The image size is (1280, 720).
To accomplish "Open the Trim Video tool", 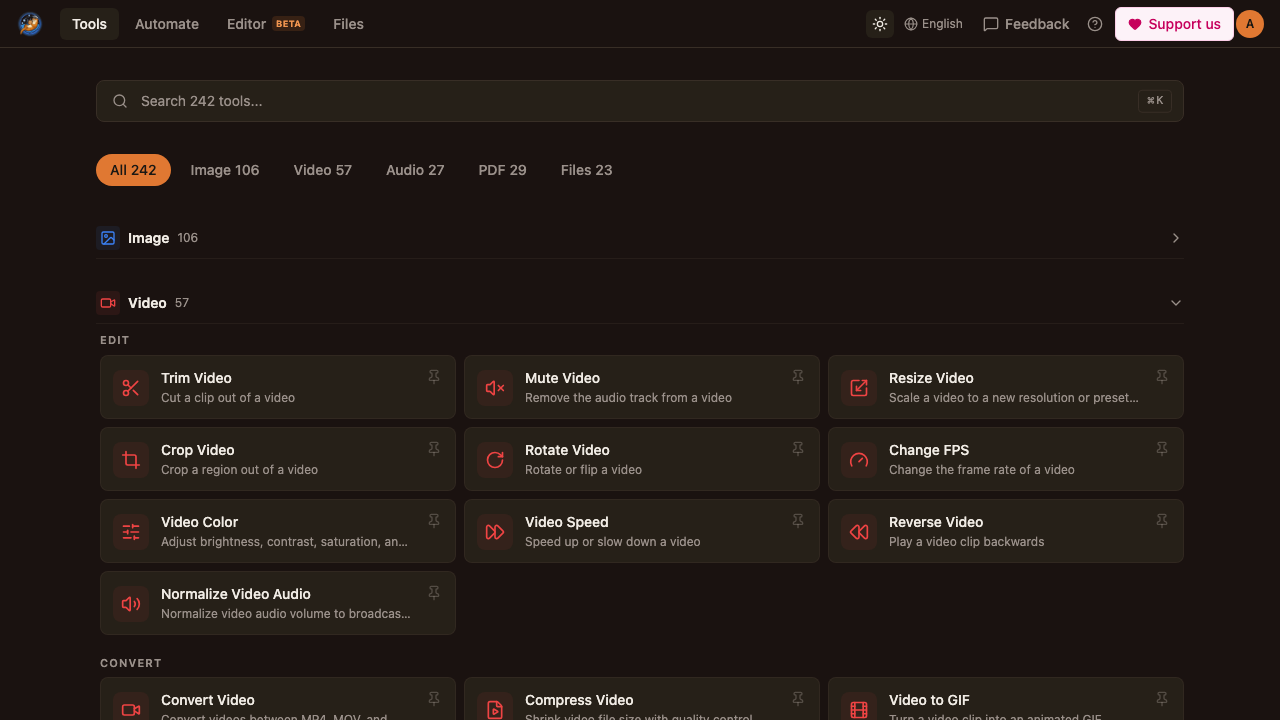I will pyautogui.click(x=278, y=387).
